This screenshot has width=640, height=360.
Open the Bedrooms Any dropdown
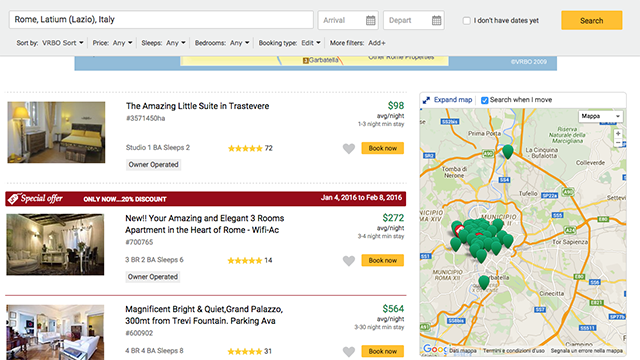240,43
